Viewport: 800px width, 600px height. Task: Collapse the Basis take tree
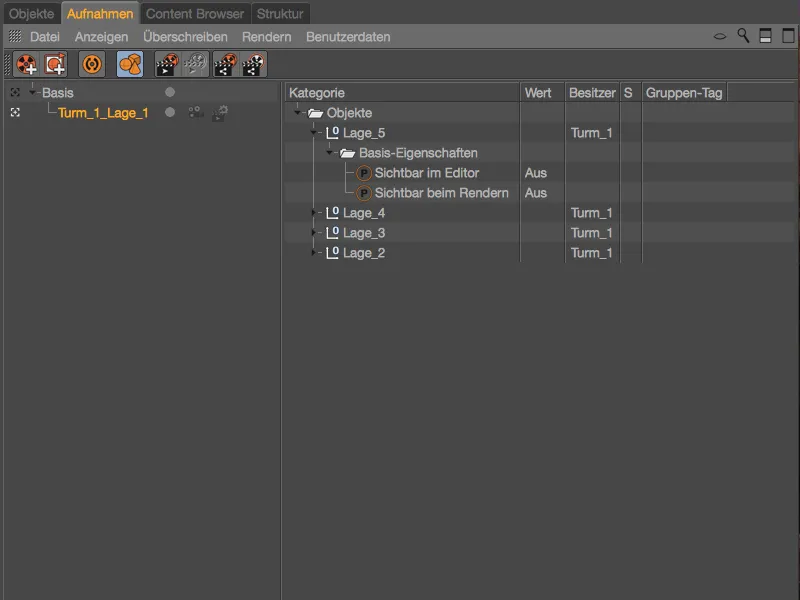(33, 93)
